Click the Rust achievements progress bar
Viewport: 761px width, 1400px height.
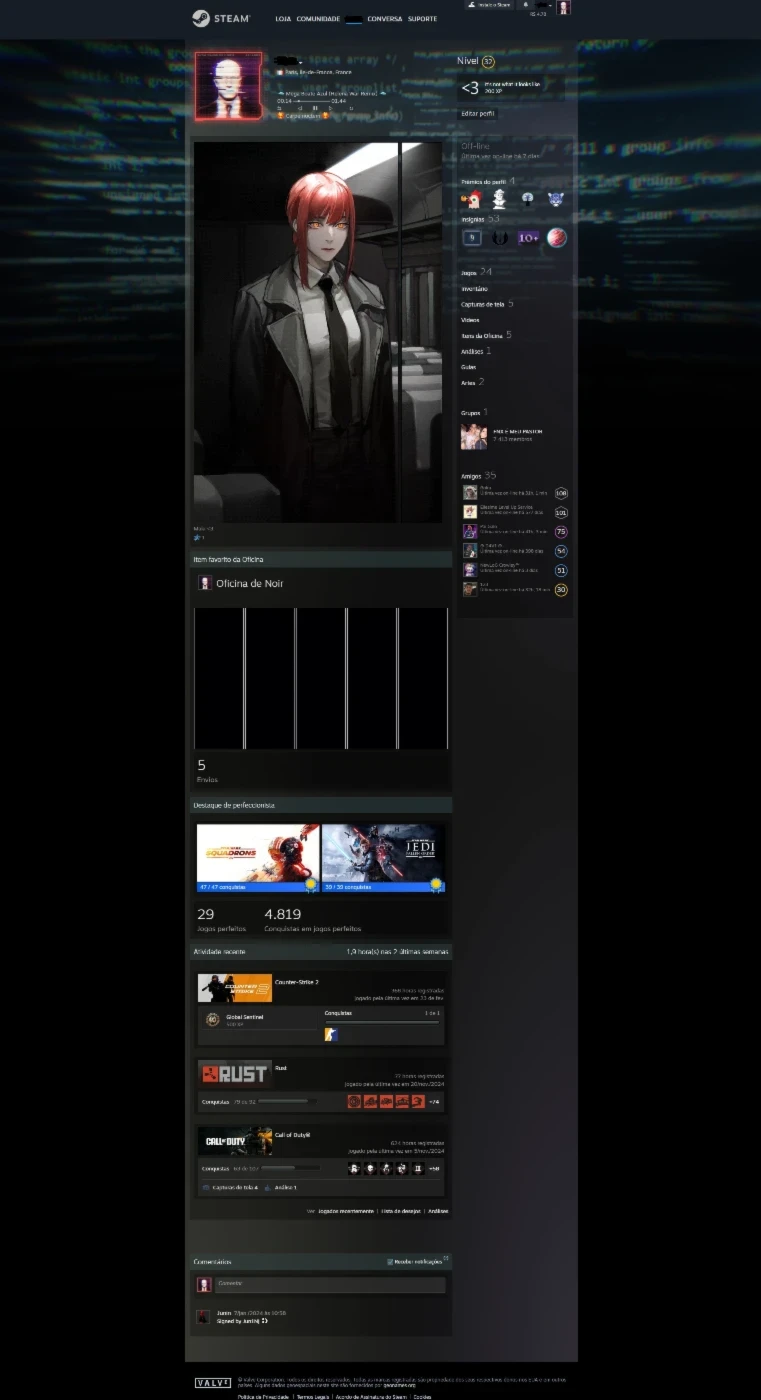288,1101
